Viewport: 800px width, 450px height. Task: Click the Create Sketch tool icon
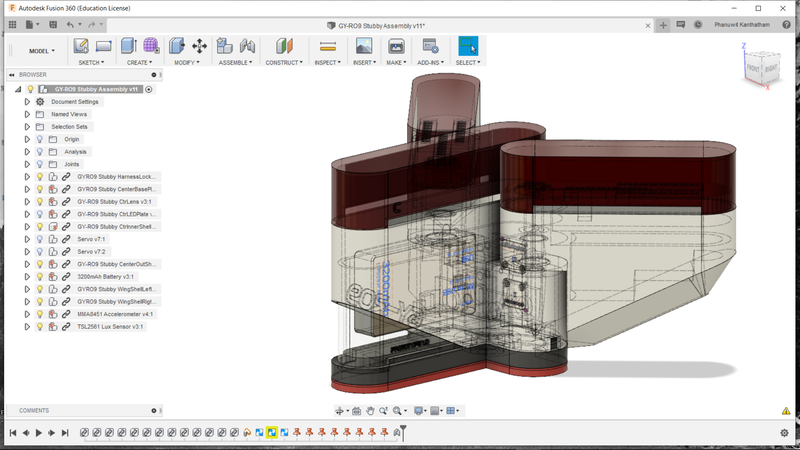point(81,46)
